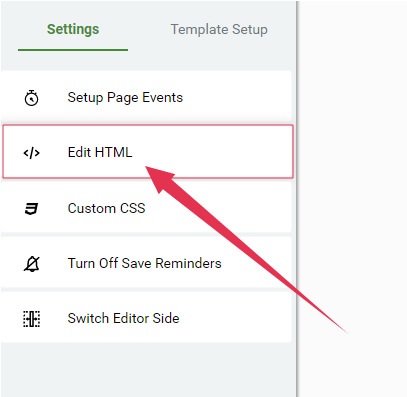Switch to the Settings tab
This screenshot has width=407, height=397.
[x=73, y=29]
